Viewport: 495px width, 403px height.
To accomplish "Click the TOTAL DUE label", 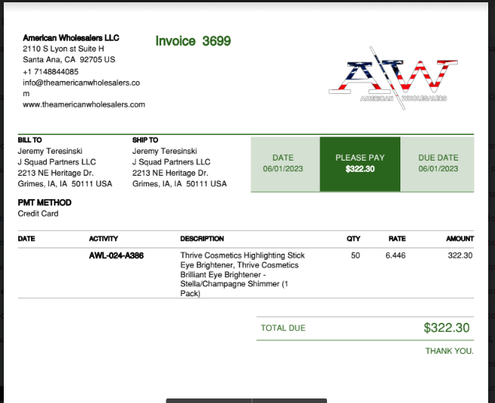I will point(283,328).
